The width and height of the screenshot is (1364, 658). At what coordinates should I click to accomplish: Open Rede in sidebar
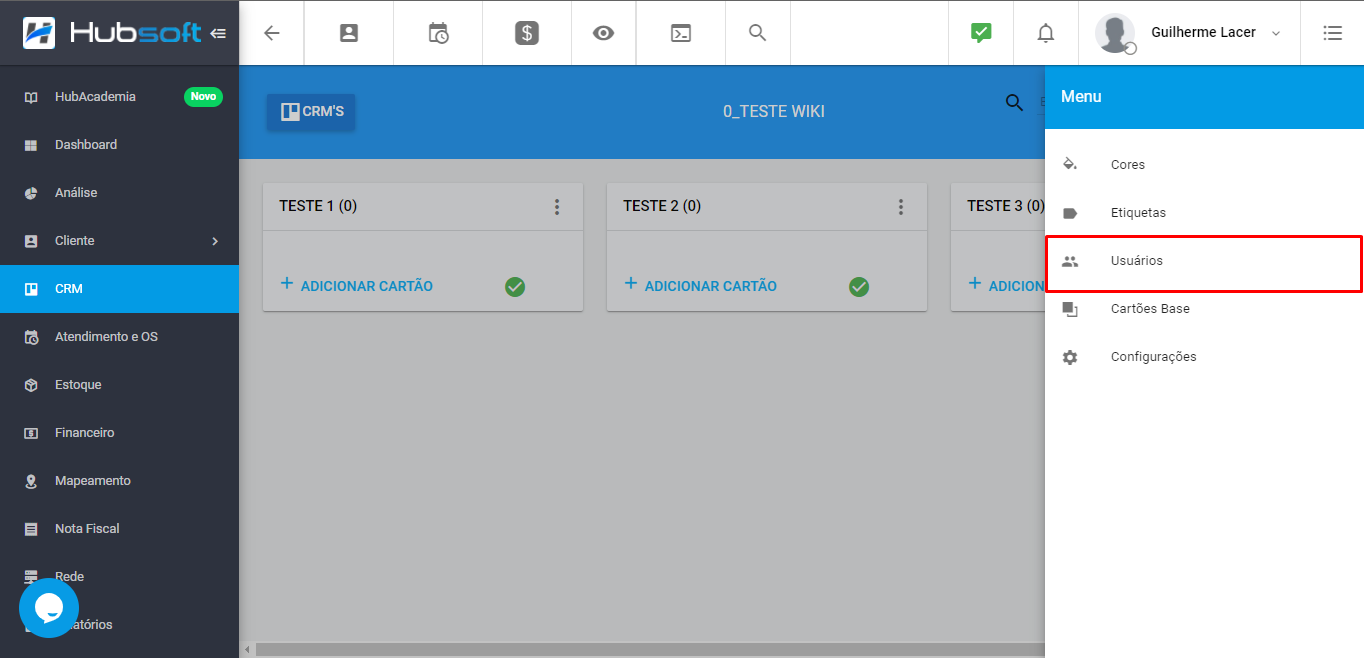pyautogui.click(x=119, y=577)
